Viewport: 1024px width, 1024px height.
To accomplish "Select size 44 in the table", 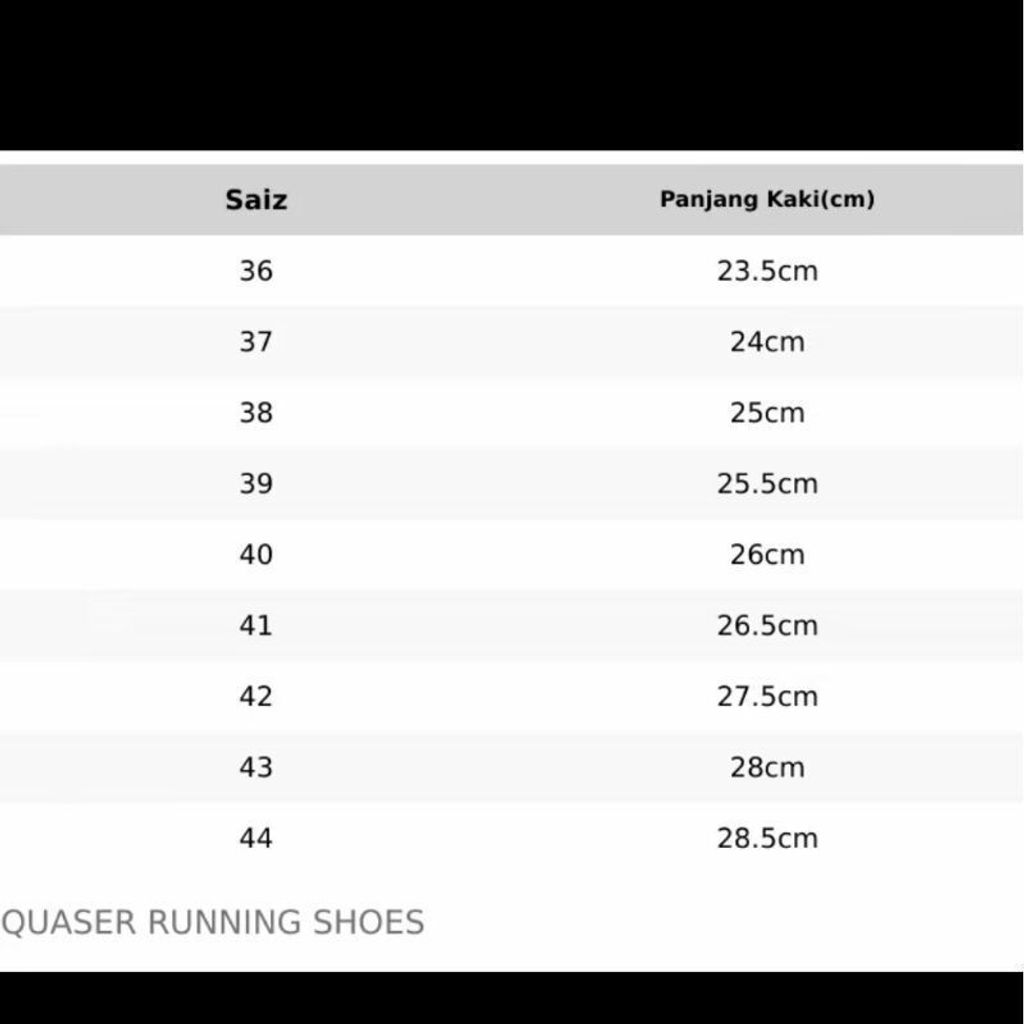I will [256, 839].
